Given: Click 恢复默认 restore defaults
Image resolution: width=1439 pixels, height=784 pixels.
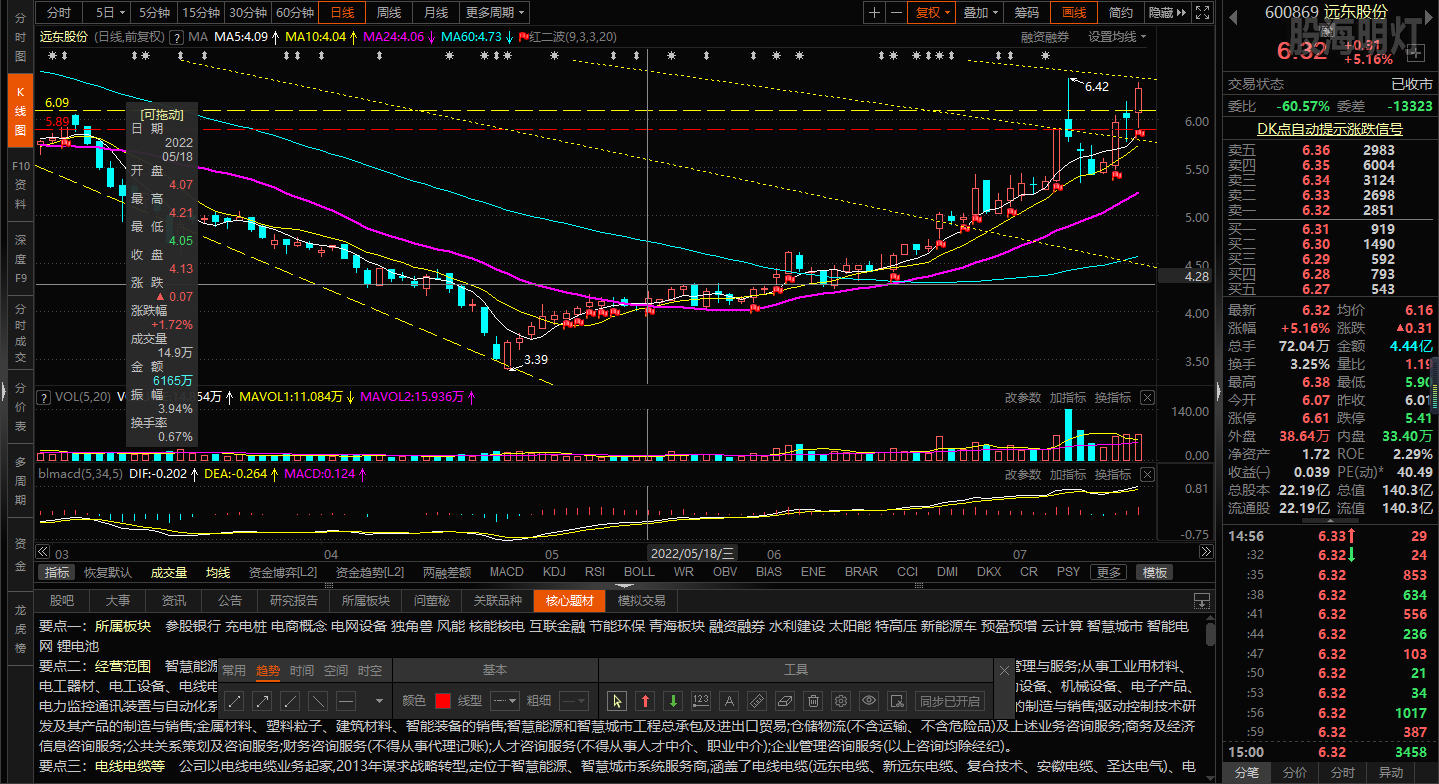Looking at the screenshot, I should coord(108,573).
